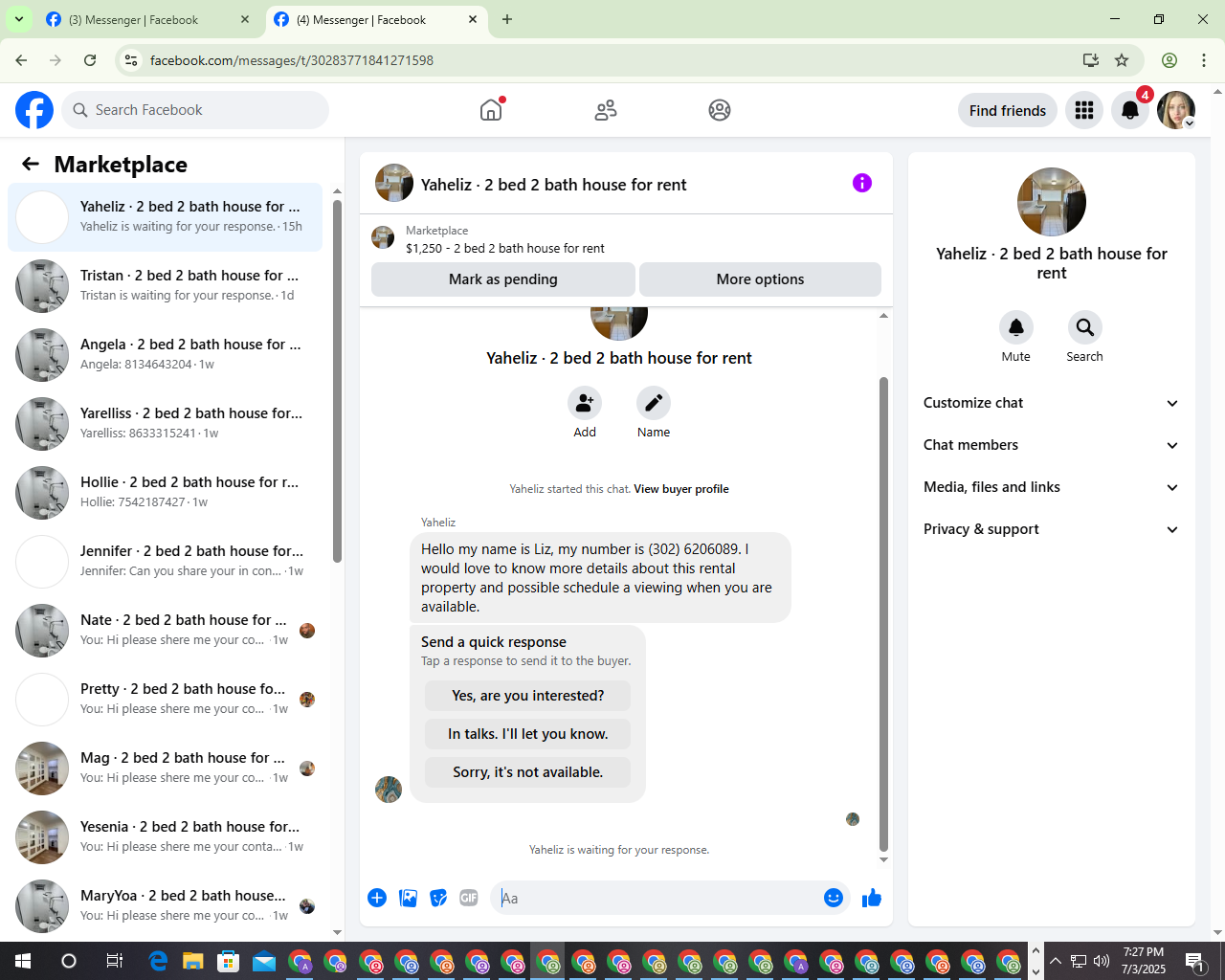The width and height of the screenshot is (1225, 980).
Task: Expand Privacy & support section
Action: click(x=1051, y=529)
